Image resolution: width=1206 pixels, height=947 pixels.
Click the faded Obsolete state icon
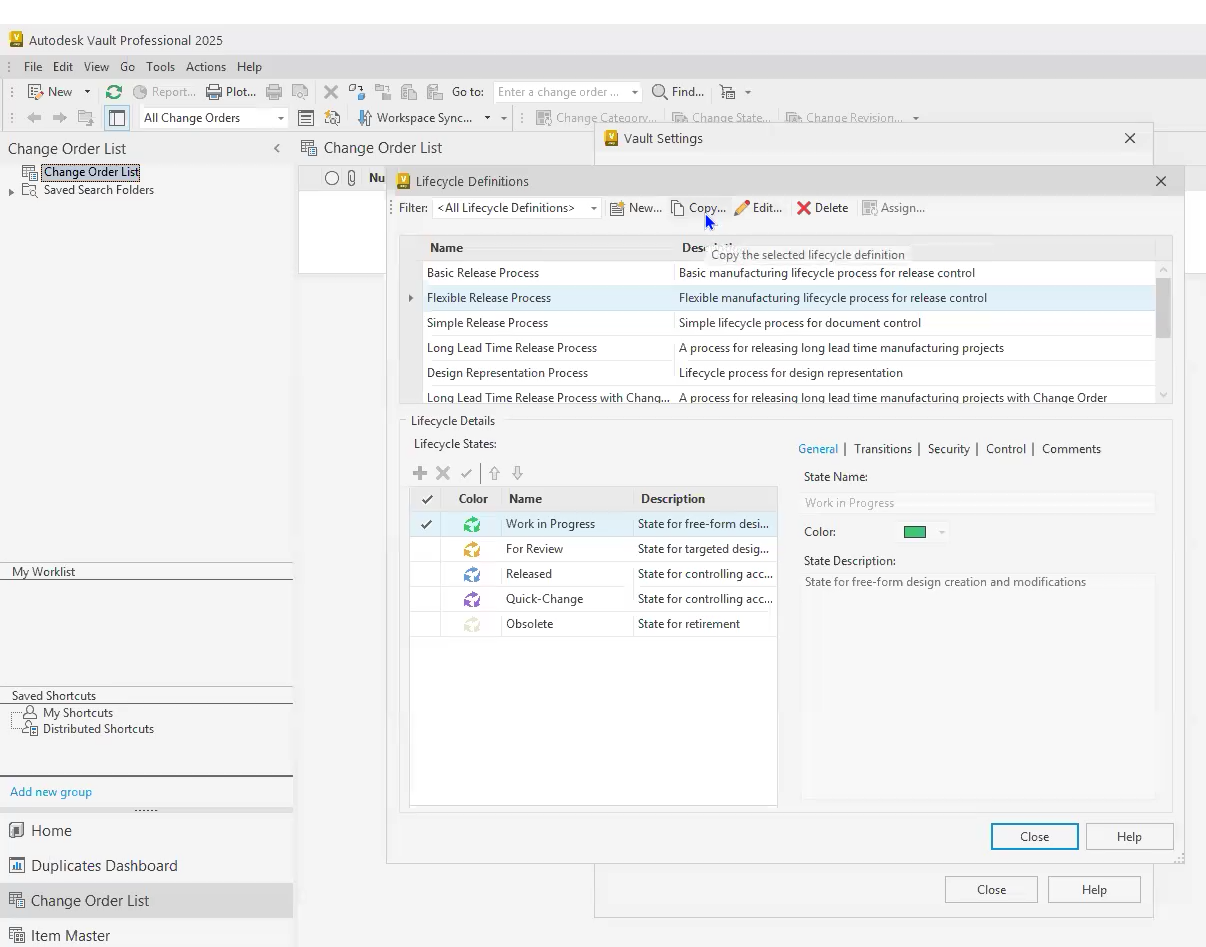(472, 624)
